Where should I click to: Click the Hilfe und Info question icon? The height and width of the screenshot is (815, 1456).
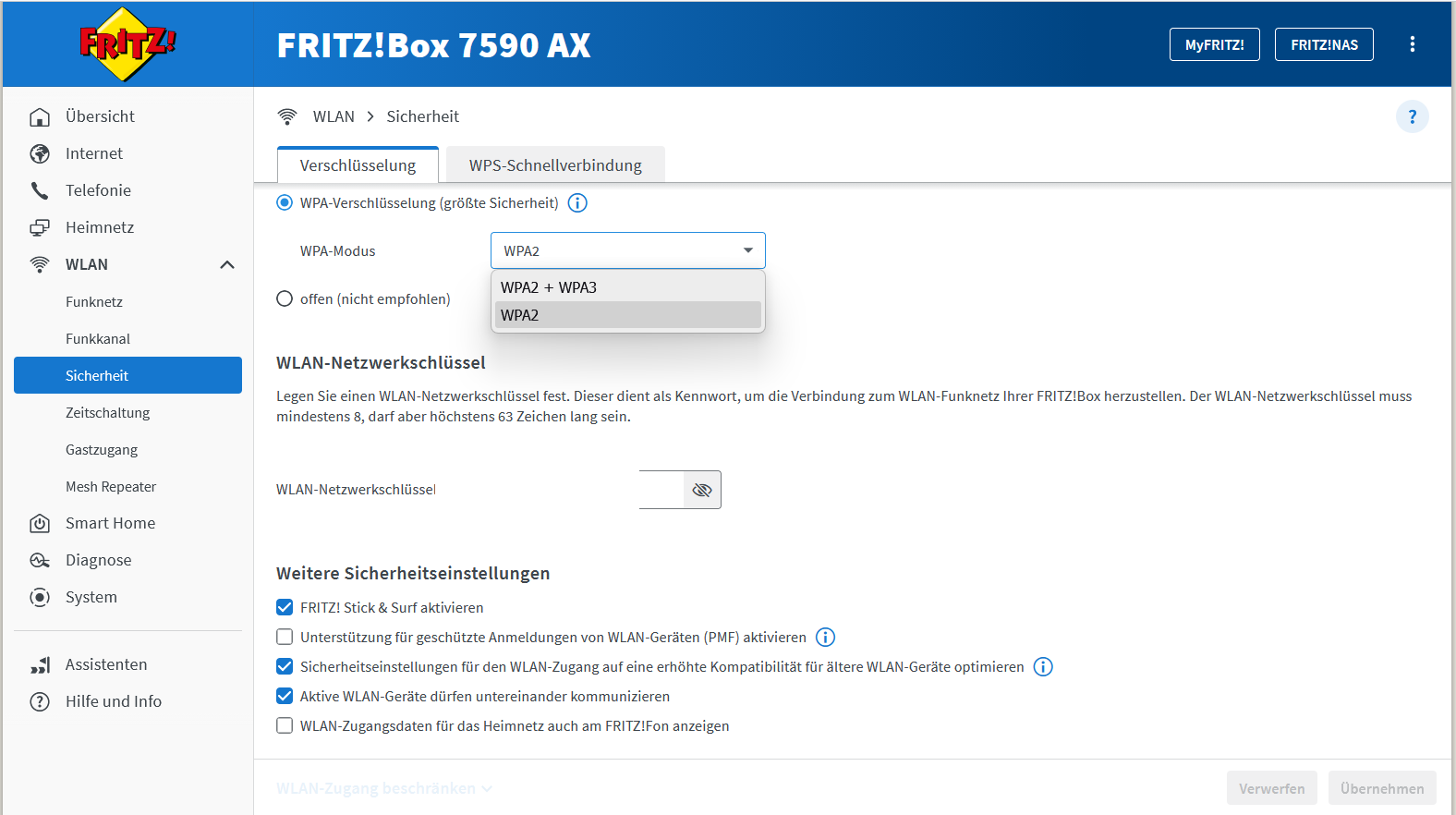40,701
